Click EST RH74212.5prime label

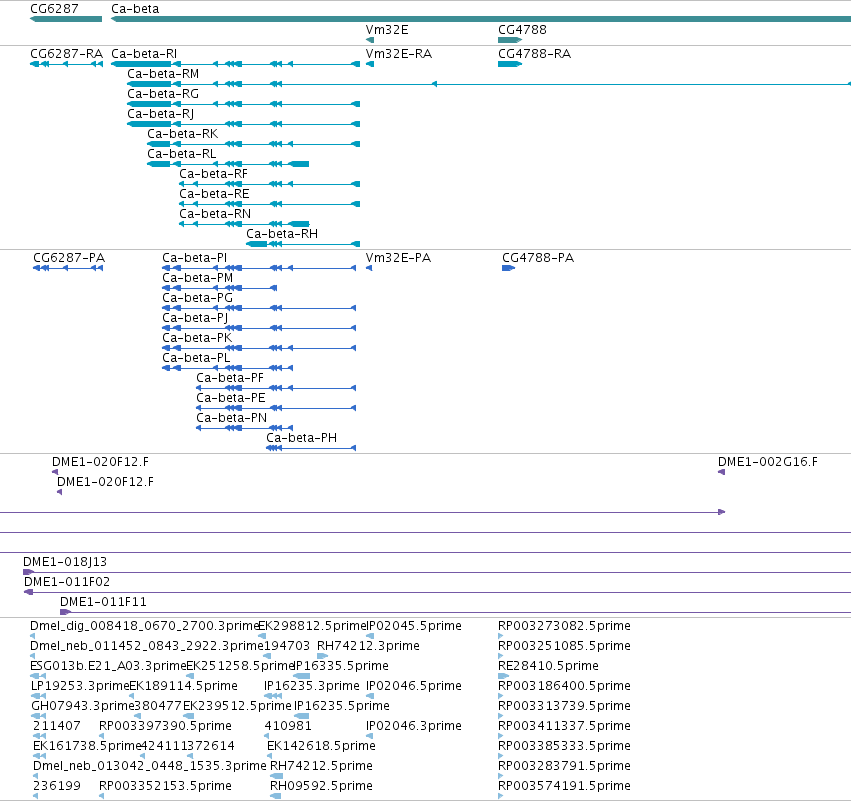(x=321, y=766)
